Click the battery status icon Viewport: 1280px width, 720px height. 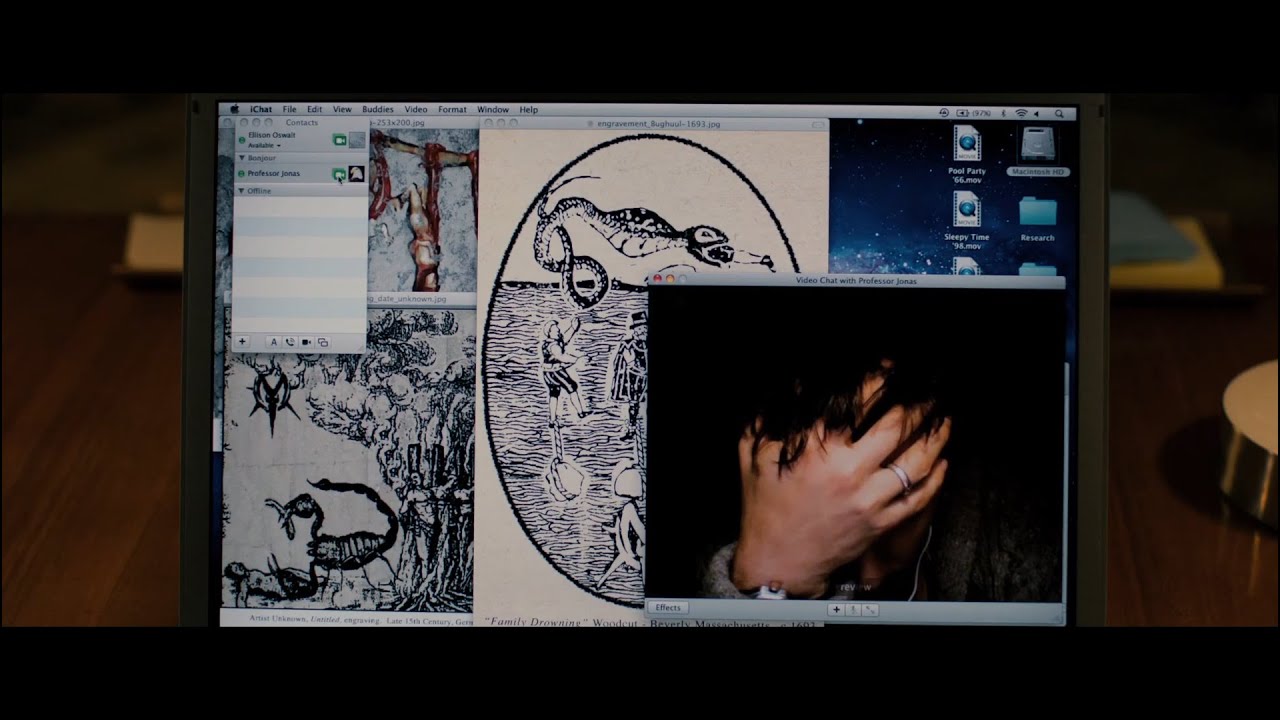pos(963,113)
